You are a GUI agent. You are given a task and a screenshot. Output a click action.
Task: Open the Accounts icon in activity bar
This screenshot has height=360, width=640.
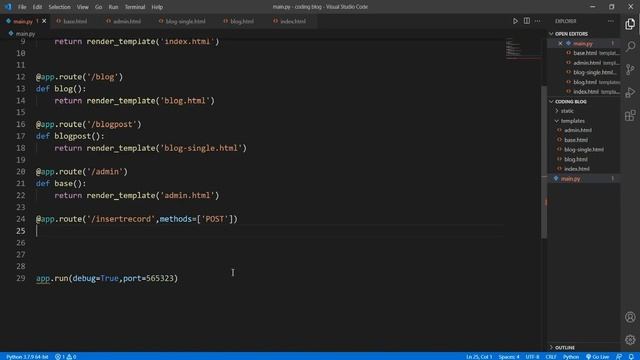pos(630,317)
